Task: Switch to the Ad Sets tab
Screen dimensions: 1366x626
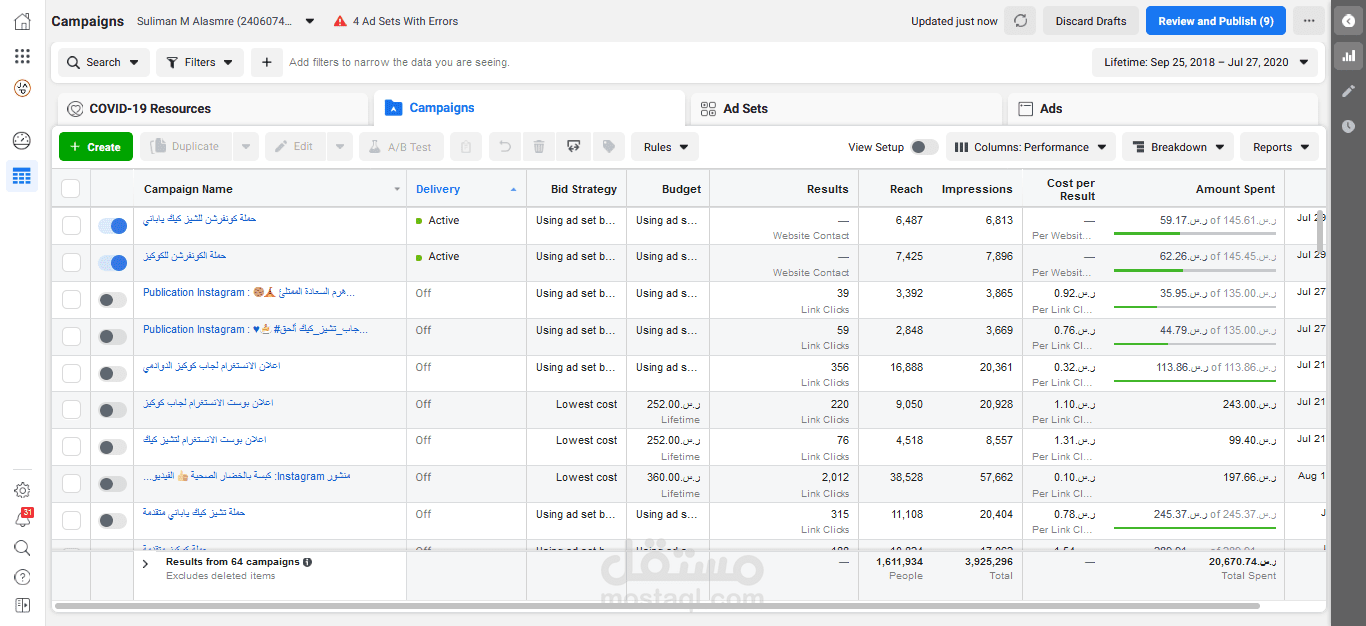Action: (846, 109)
